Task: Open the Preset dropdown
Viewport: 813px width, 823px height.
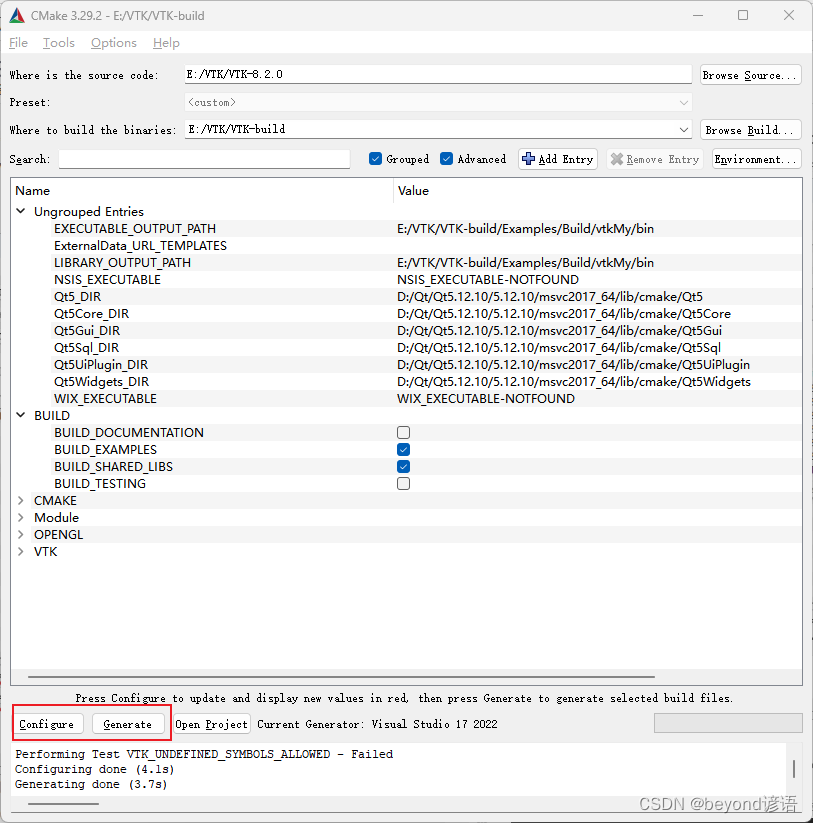Action: click(x=683, y=102)
